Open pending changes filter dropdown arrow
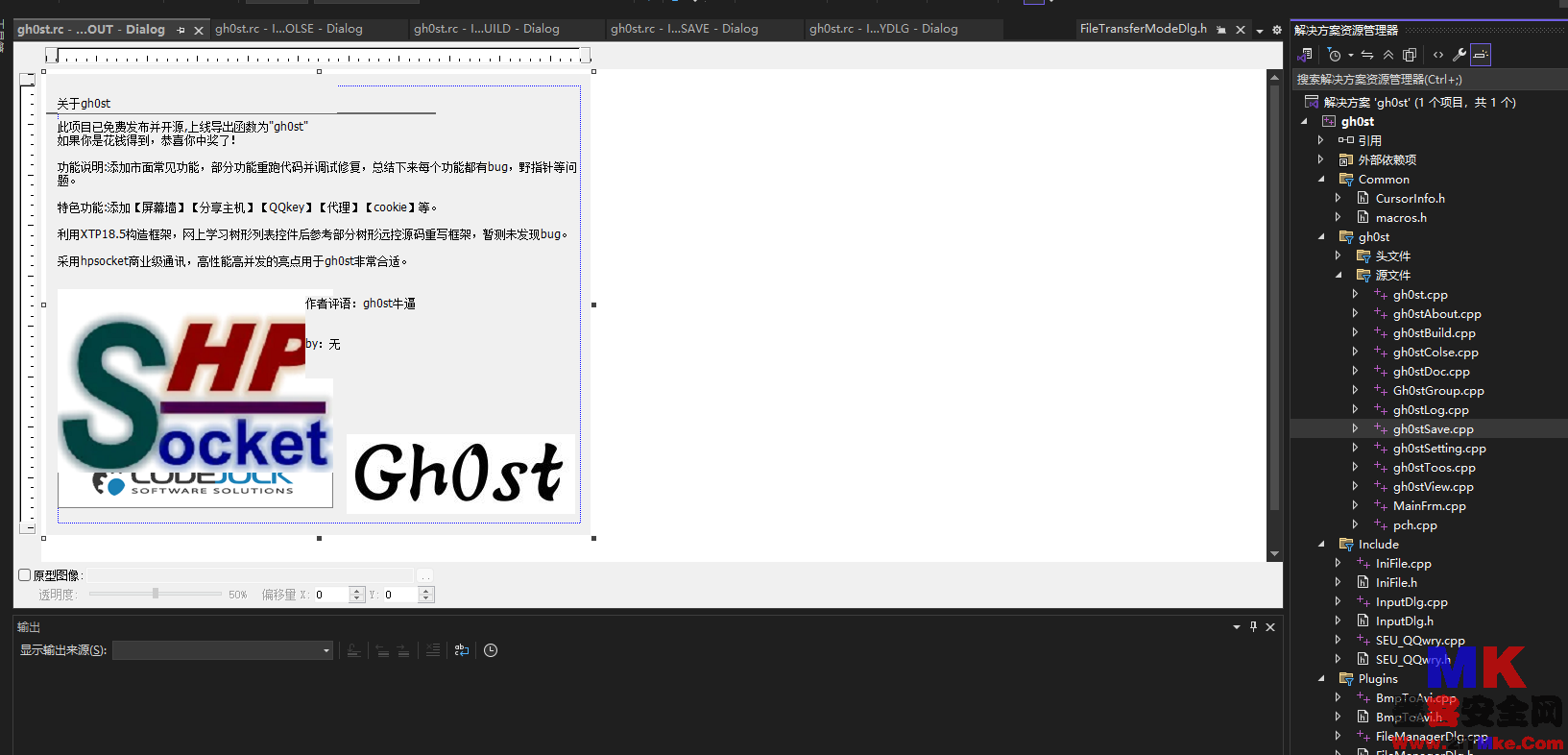1568x755 pixels. (1350, 55)
